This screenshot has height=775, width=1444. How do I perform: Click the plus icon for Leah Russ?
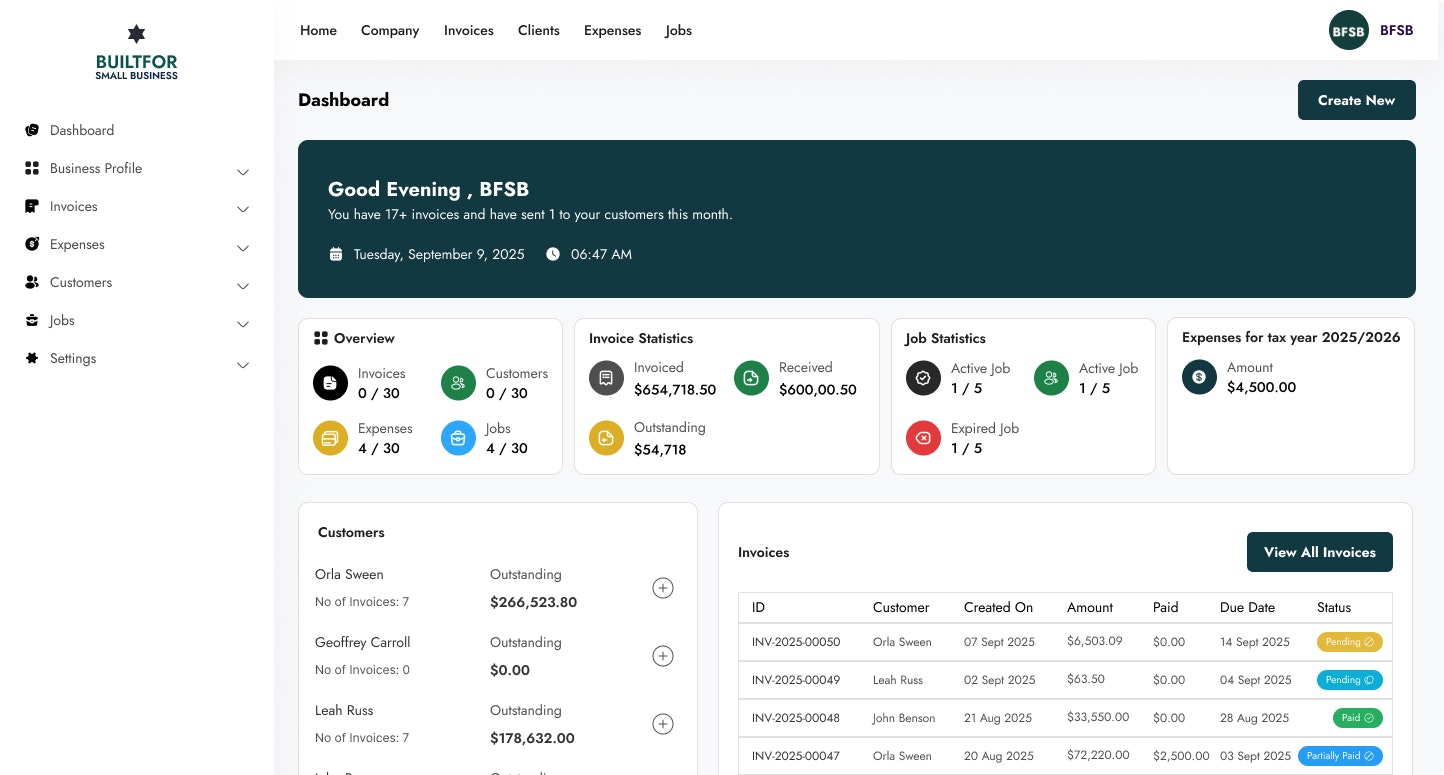coord(662,724)
